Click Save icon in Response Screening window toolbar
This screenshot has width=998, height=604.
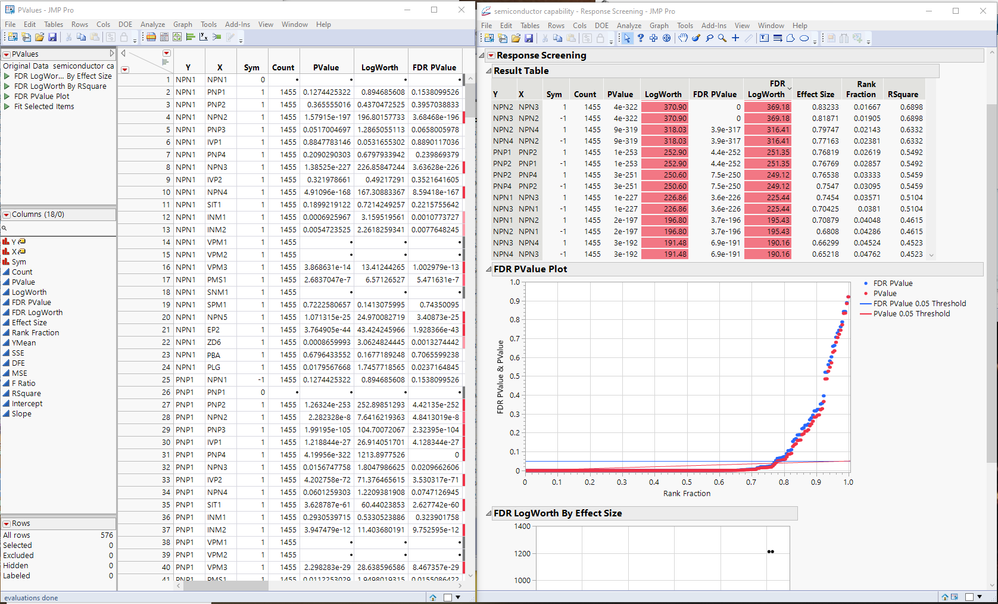pyautogui.click(x=530, y=38)
